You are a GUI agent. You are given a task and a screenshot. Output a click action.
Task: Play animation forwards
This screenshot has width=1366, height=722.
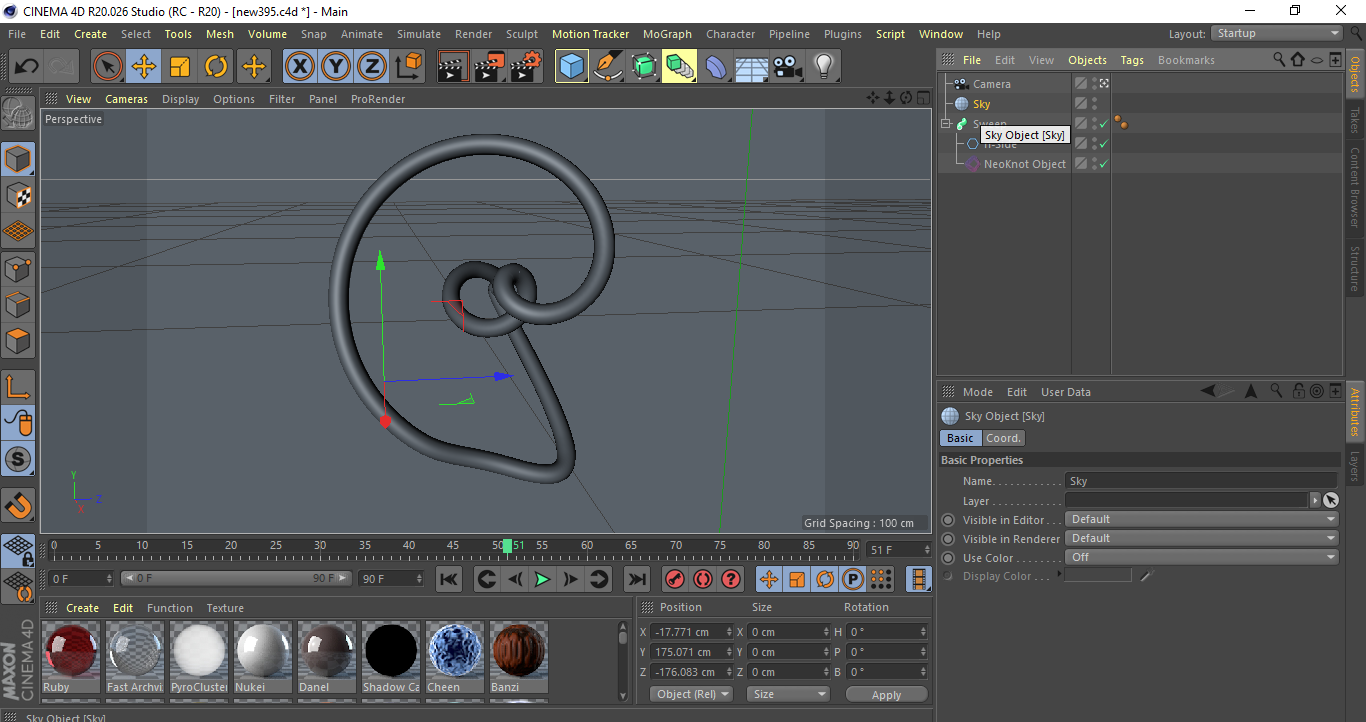(x=542, y=579)
